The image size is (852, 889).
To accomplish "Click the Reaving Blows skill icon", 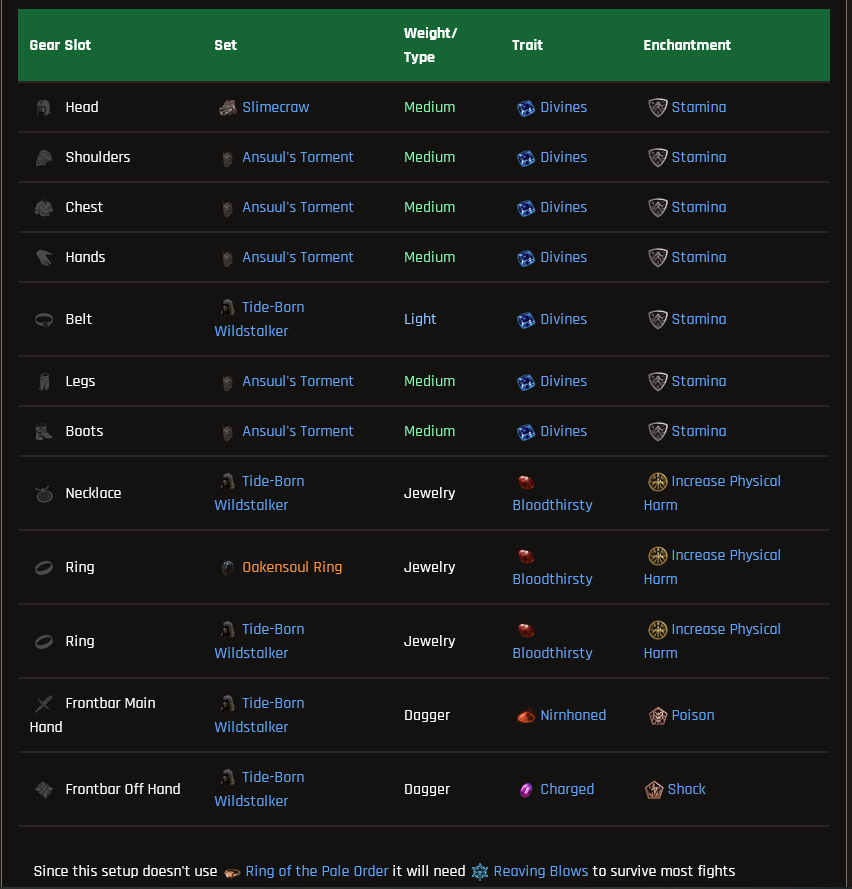I will click(x=480, y=871).
